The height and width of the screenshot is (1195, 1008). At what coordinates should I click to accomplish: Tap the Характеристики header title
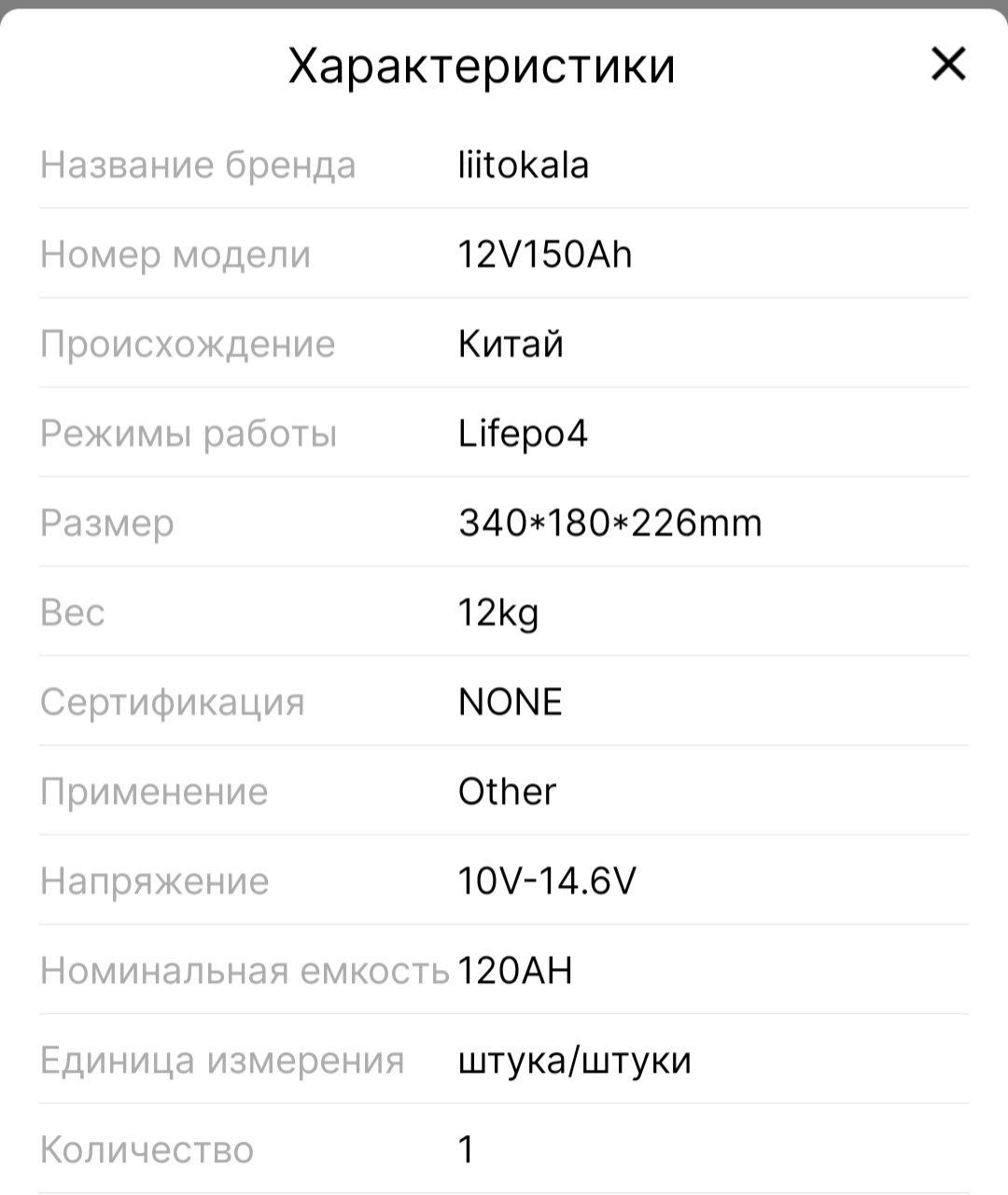[x=481, y=66]
